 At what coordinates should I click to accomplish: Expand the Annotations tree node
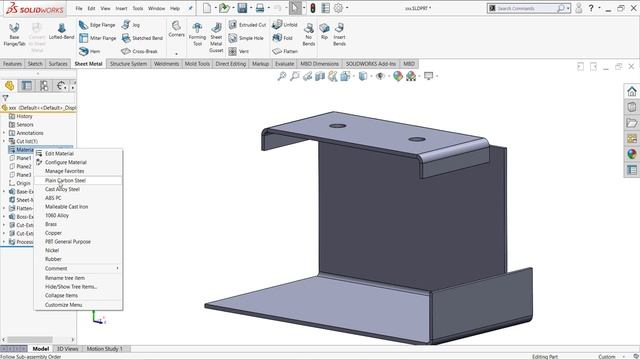(x=4, y=133)
